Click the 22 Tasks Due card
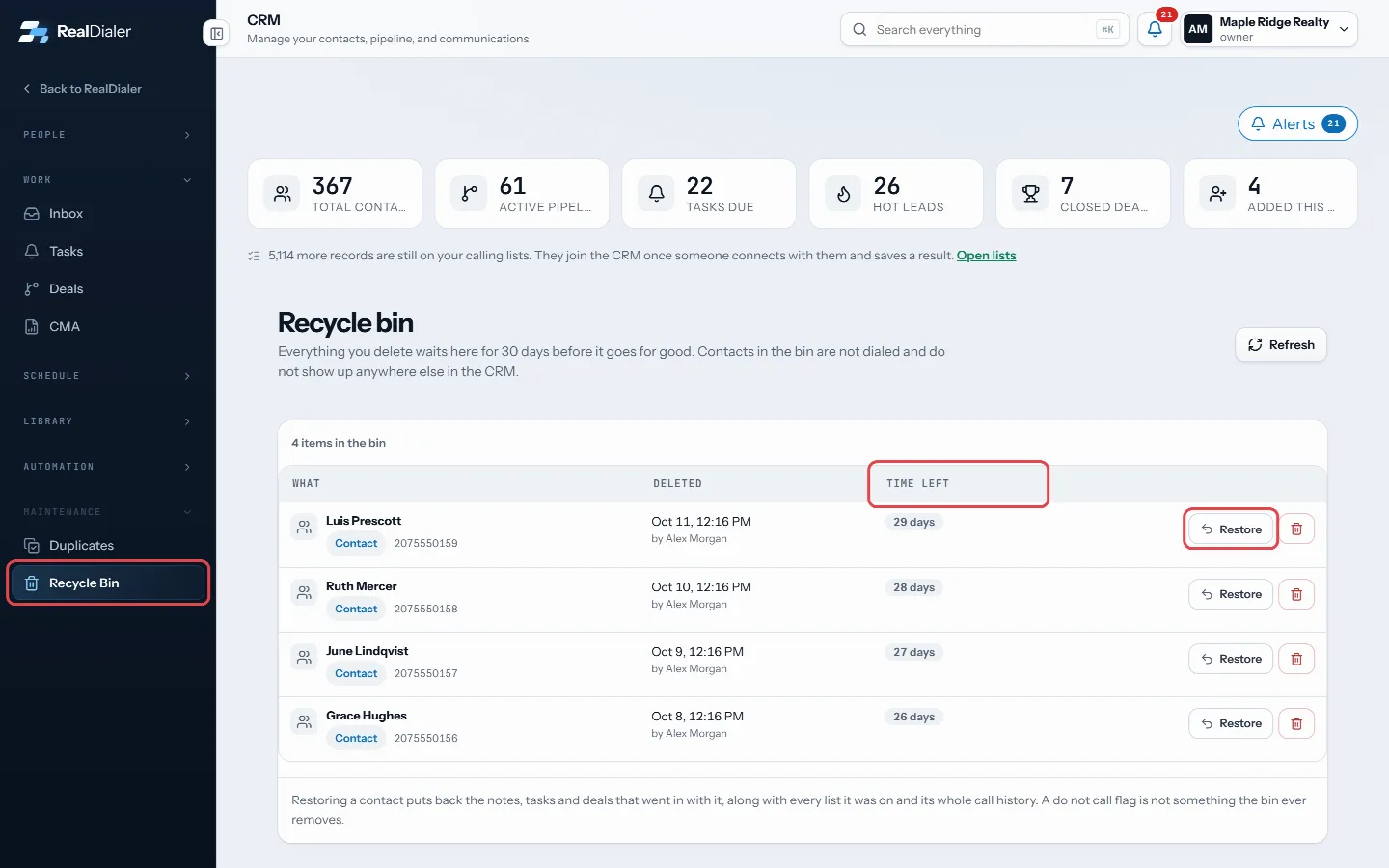 pos(709,194)
